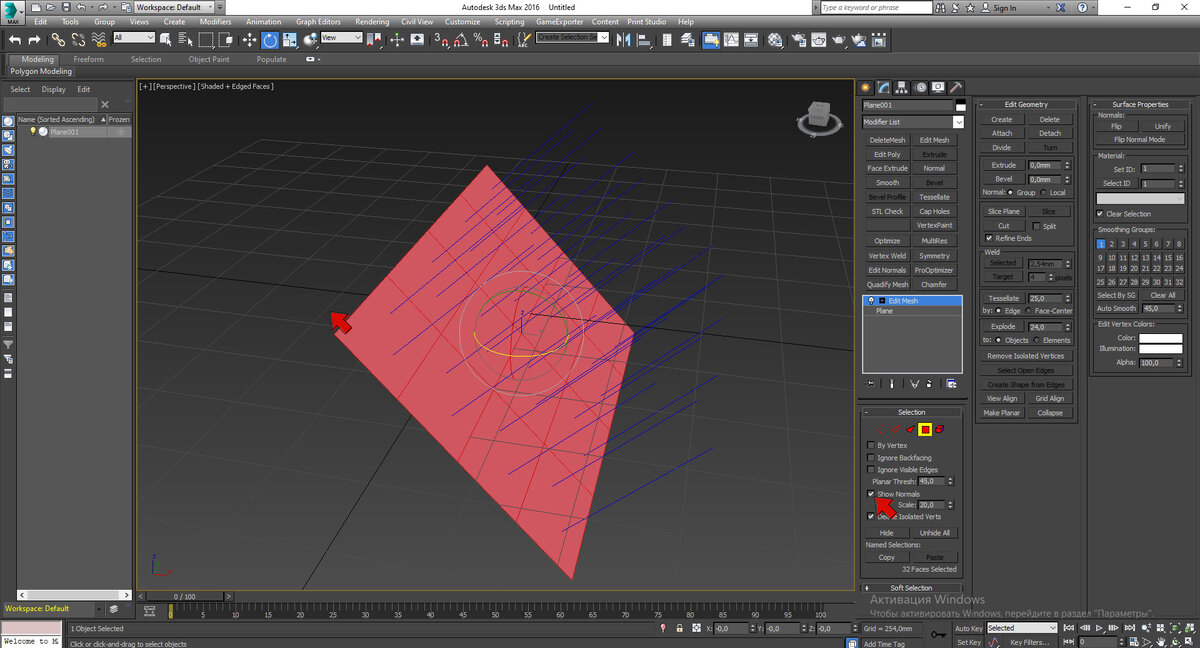Open the Modifier List dropdown
The width and height of the screenshot is (1200, 648).
913,122
